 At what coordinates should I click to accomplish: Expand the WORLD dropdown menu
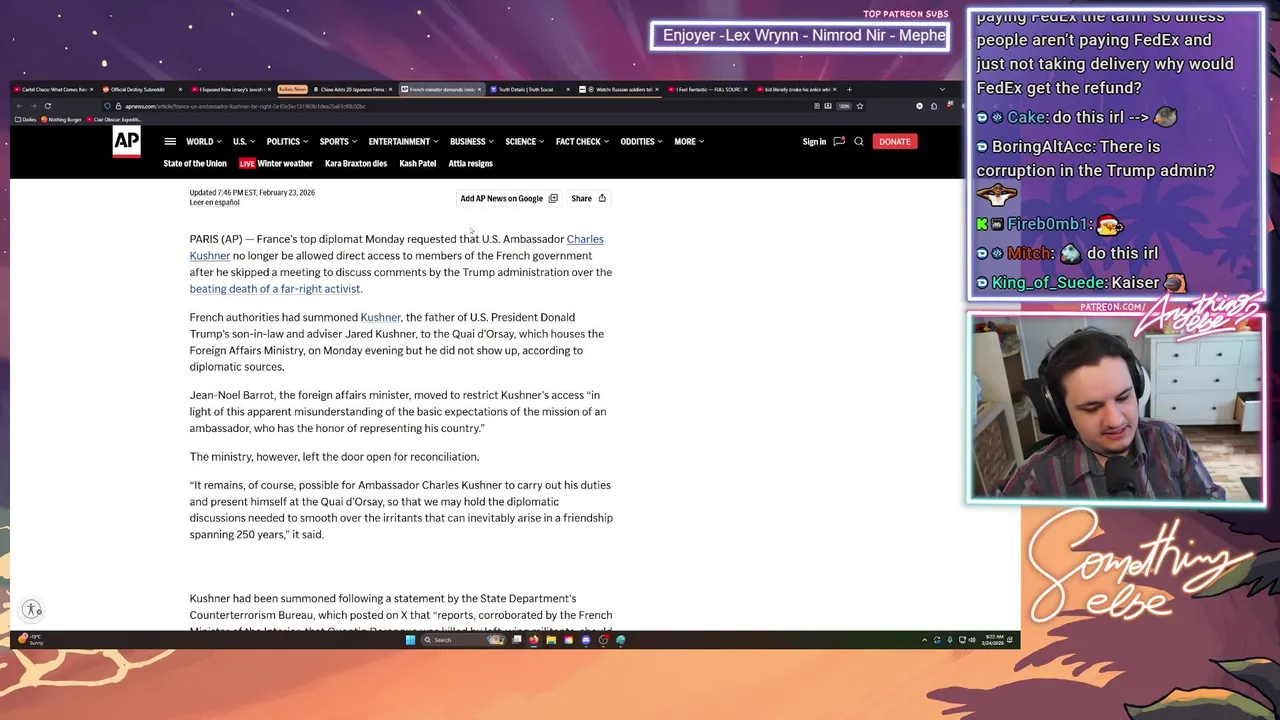(204, 142)
